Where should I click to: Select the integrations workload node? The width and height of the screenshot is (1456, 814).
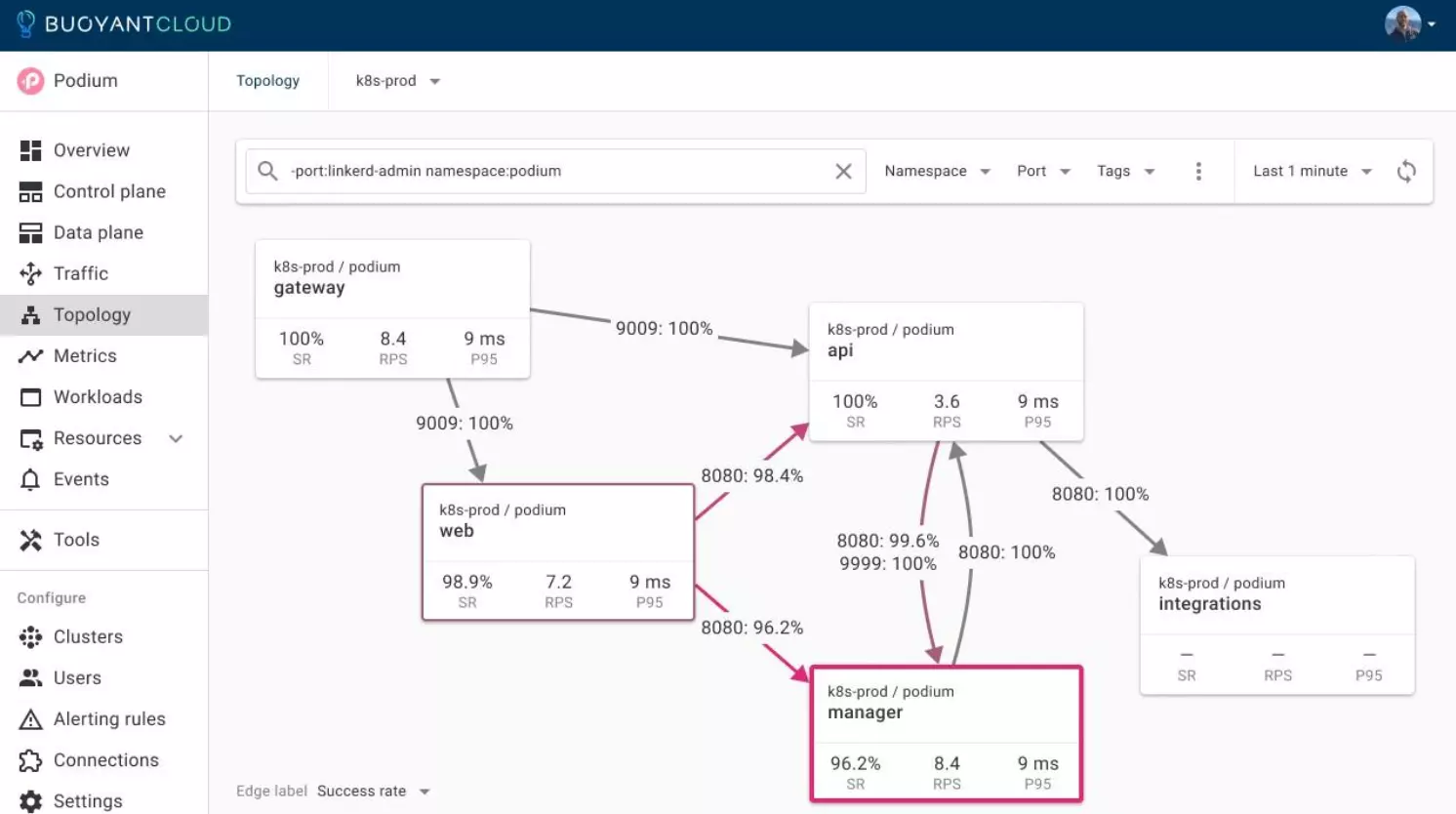1277,626
